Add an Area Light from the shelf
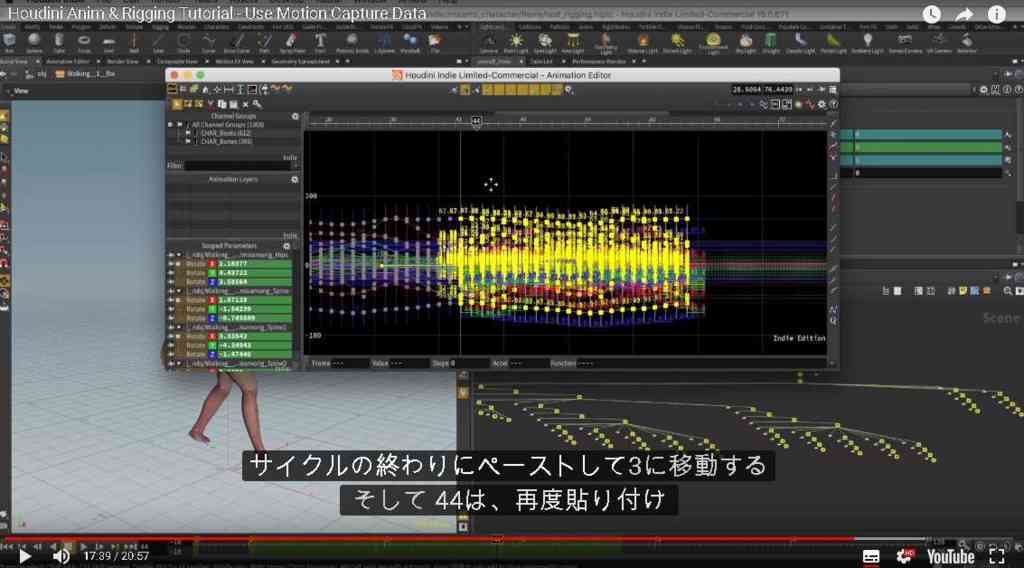This screenshot has height=568, width=1024. click(x=573, y=42)
